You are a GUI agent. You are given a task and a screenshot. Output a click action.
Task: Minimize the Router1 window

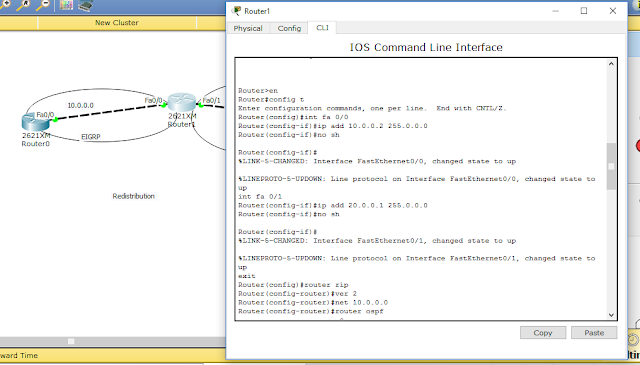pyautogui.click(x=556, y=11)
